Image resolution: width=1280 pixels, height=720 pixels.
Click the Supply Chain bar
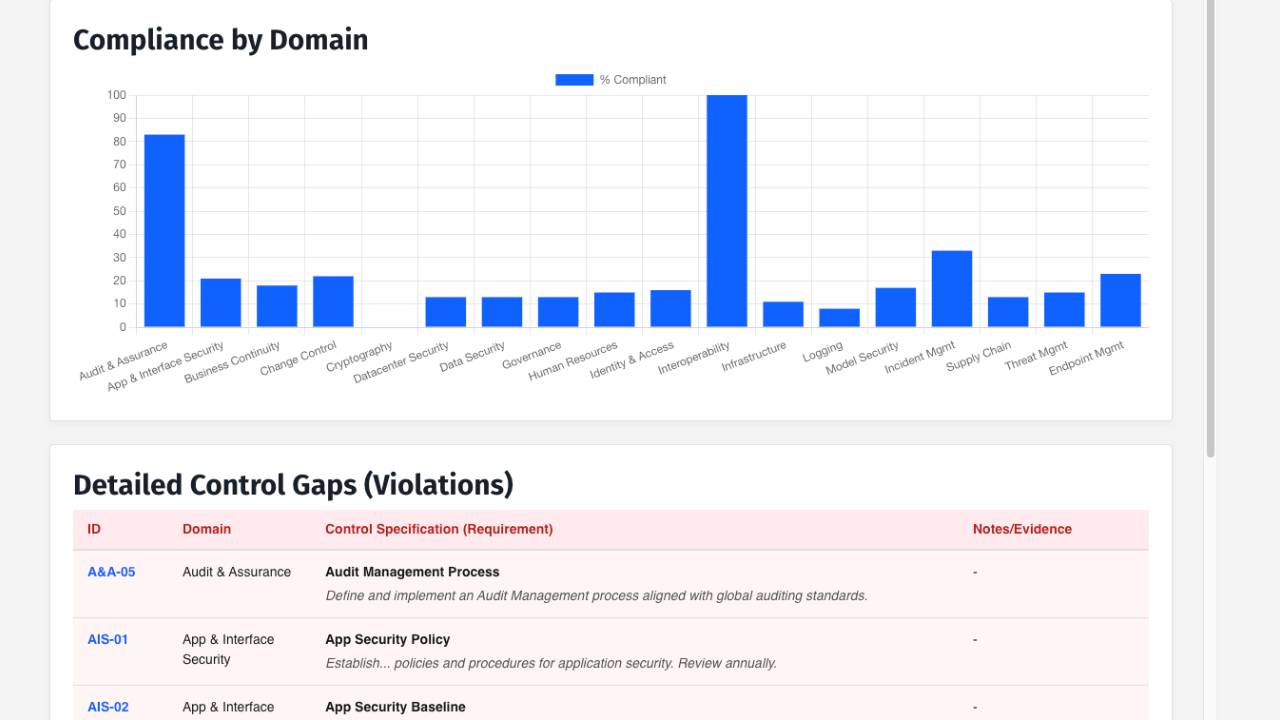point(1008,312)
